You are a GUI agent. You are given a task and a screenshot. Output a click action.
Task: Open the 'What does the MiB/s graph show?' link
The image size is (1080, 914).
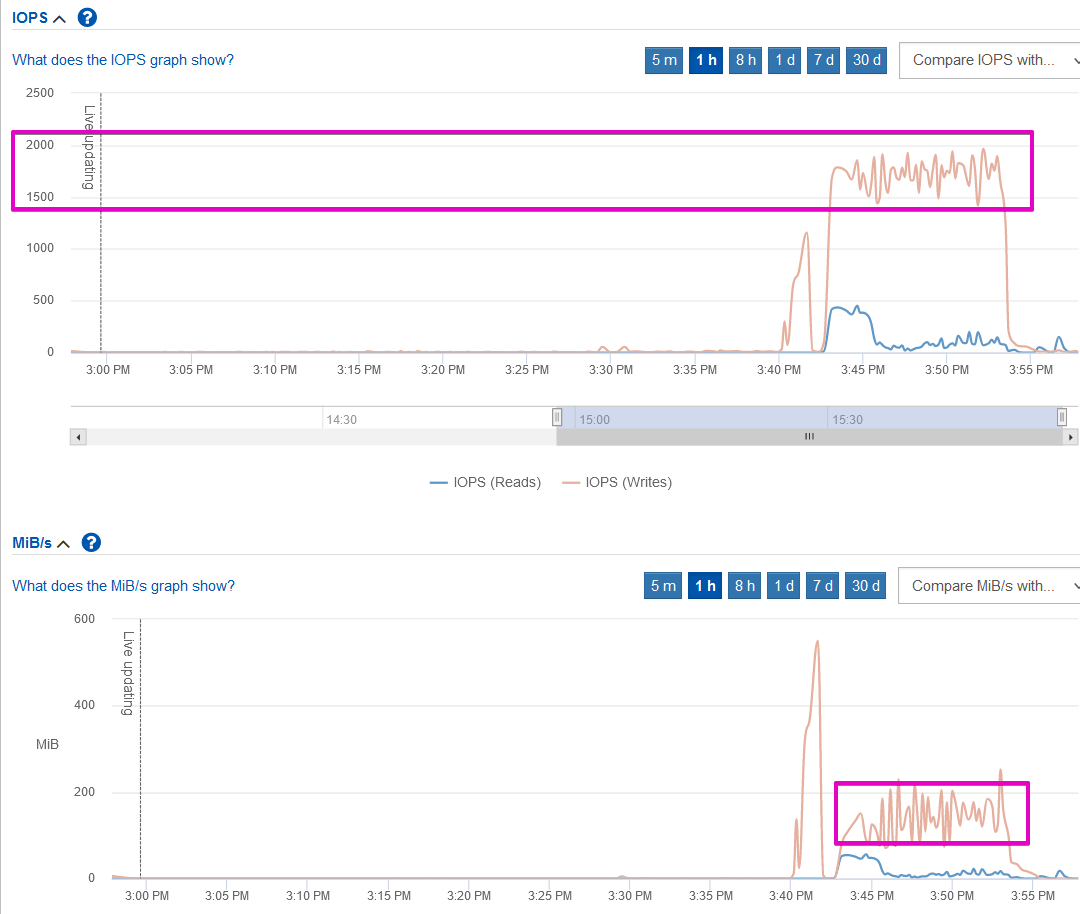[x=123, y=585]
